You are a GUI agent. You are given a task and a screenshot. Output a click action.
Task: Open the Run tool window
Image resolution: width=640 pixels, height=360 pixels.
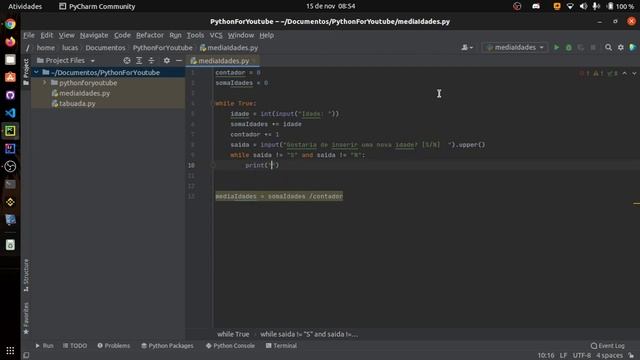pyautogui.click(x=44, y=346)
